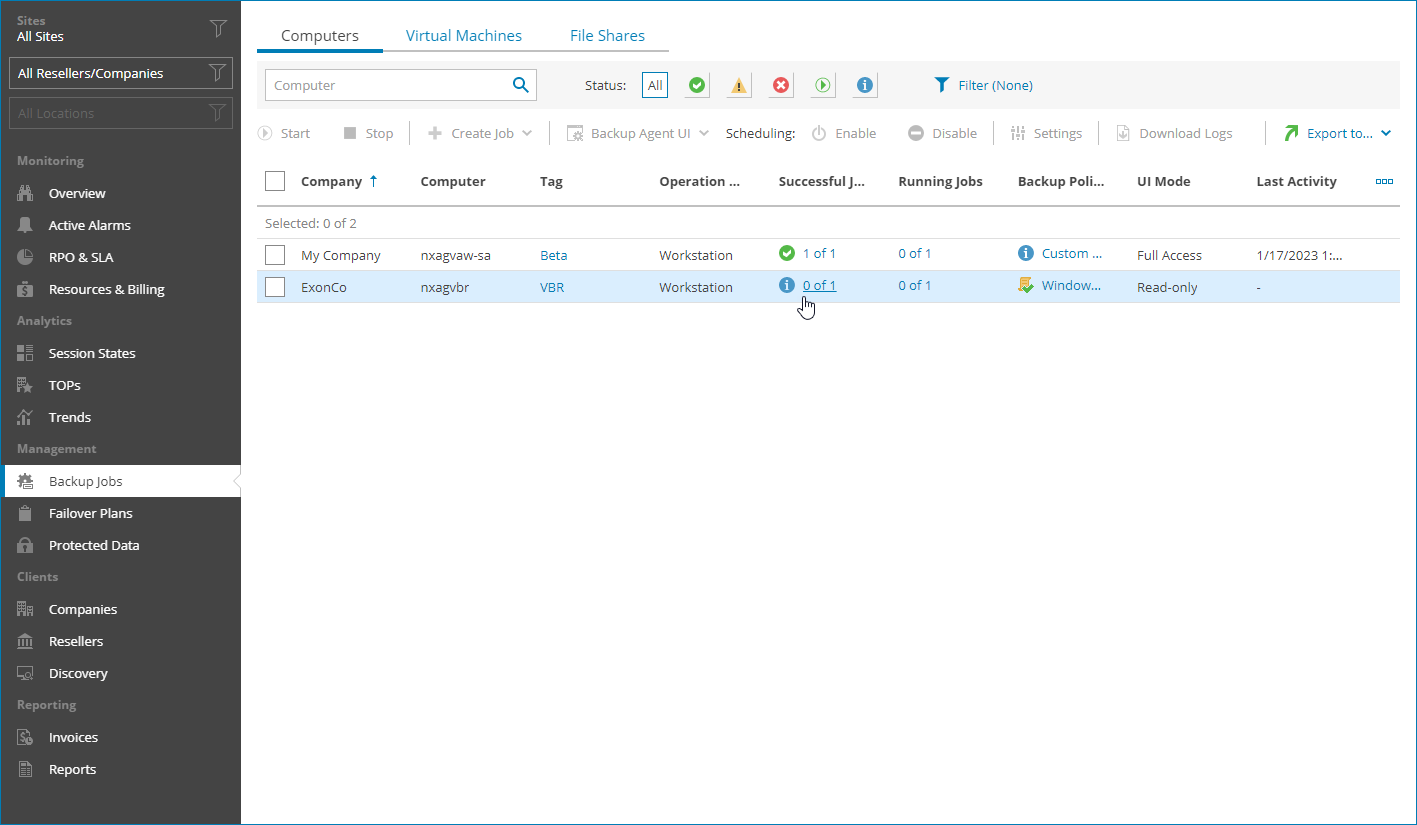Open the Sites filter funnel icon

click(218, 28)
